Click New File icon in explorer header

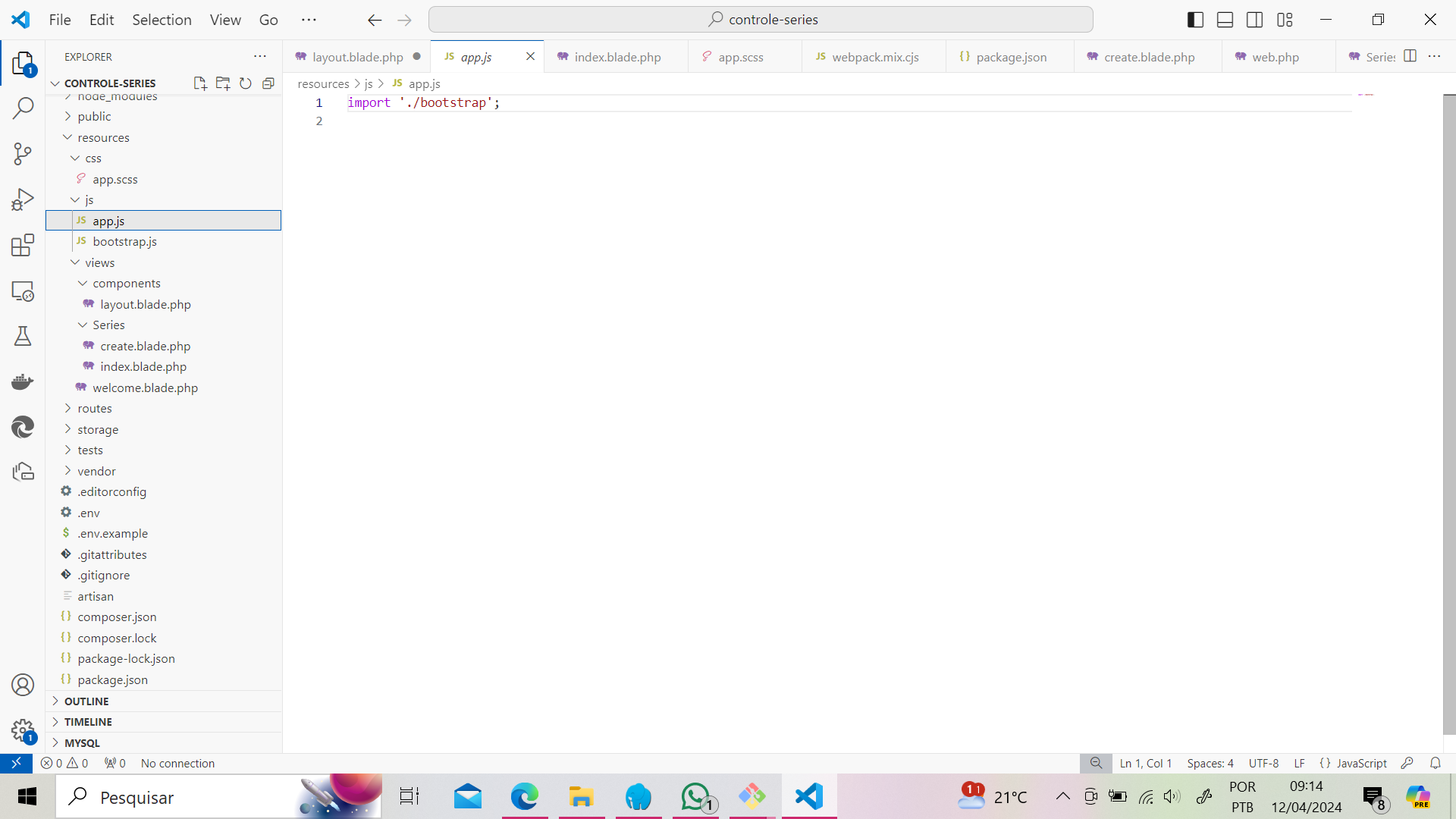click(x=199, y=83)
